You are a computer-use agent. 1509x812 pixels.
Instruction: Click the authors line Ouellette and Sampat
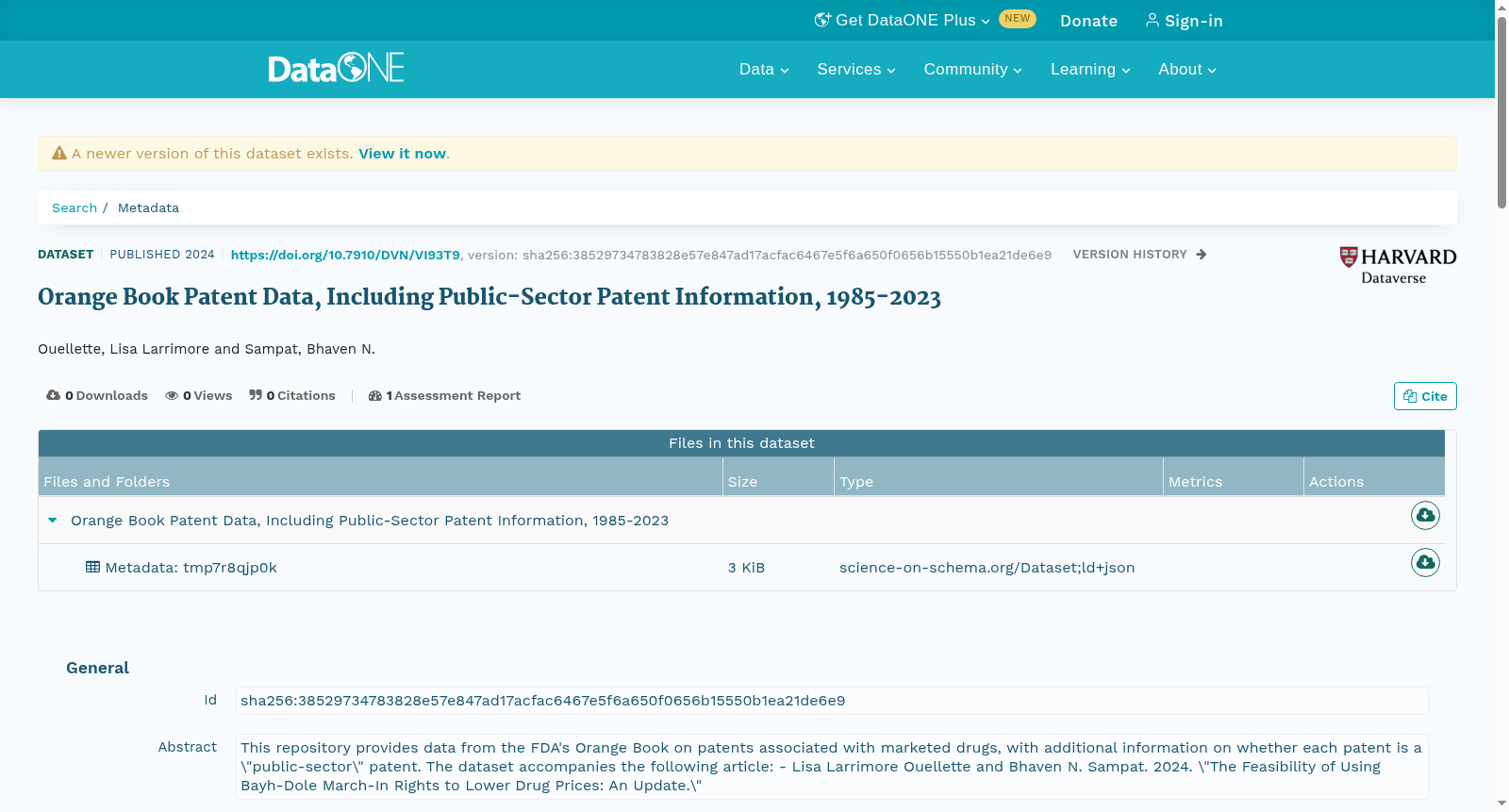click(207, 349)
